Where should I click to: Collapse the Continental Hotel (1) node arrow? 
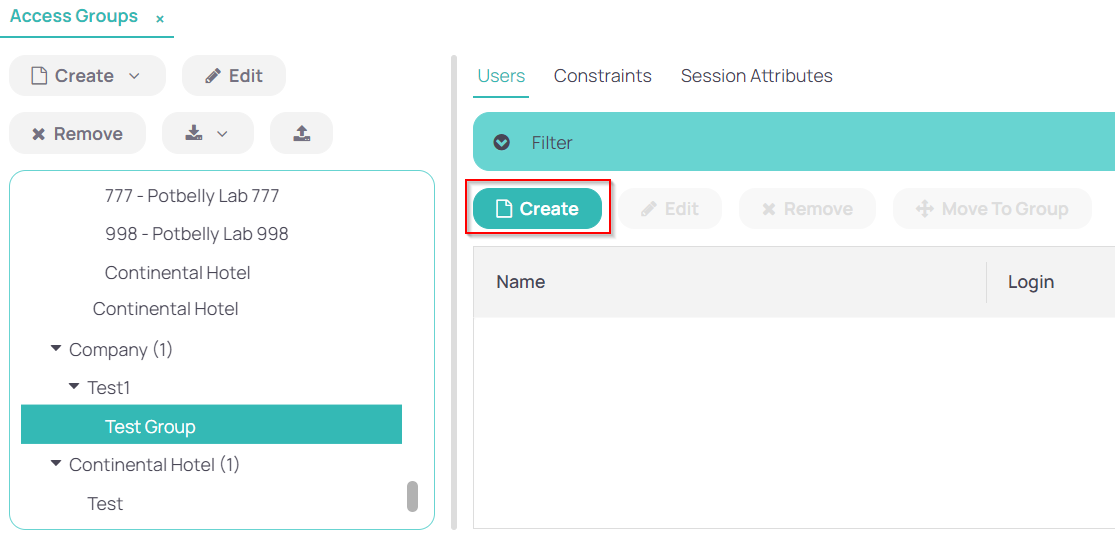[56, 464]
